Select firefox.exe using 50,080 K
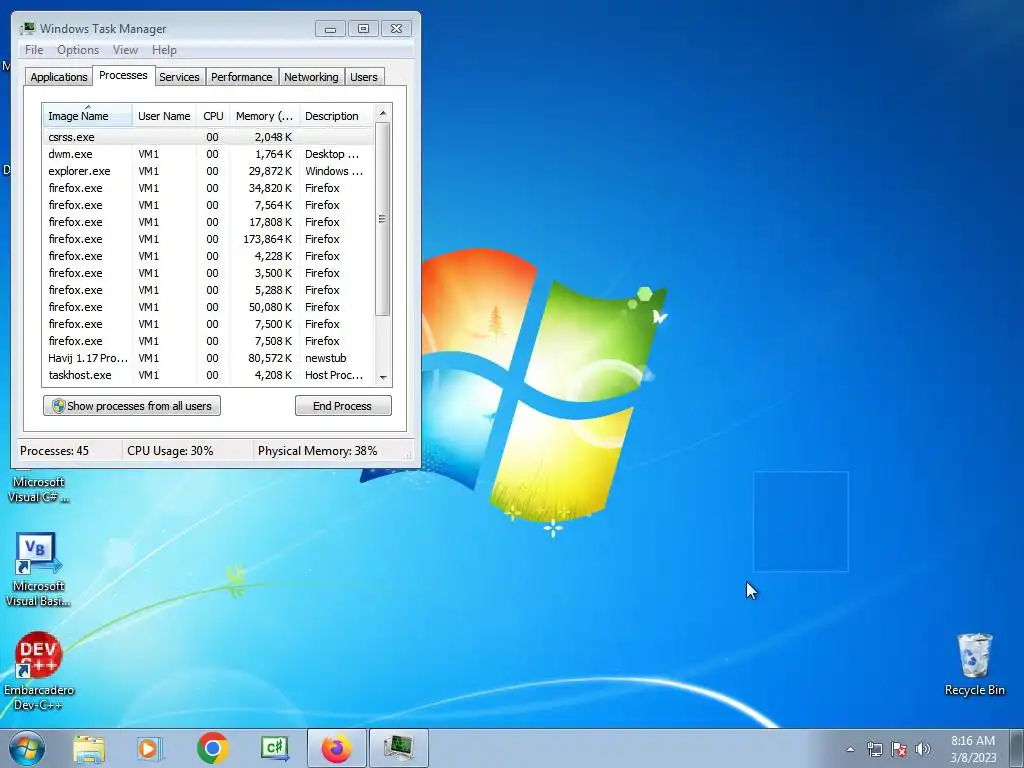 [x=208, y=307]
